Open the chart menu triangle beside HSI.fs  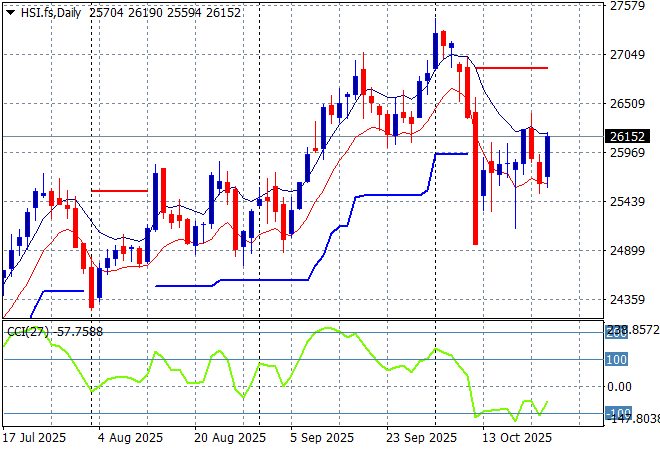coord(11,13)
